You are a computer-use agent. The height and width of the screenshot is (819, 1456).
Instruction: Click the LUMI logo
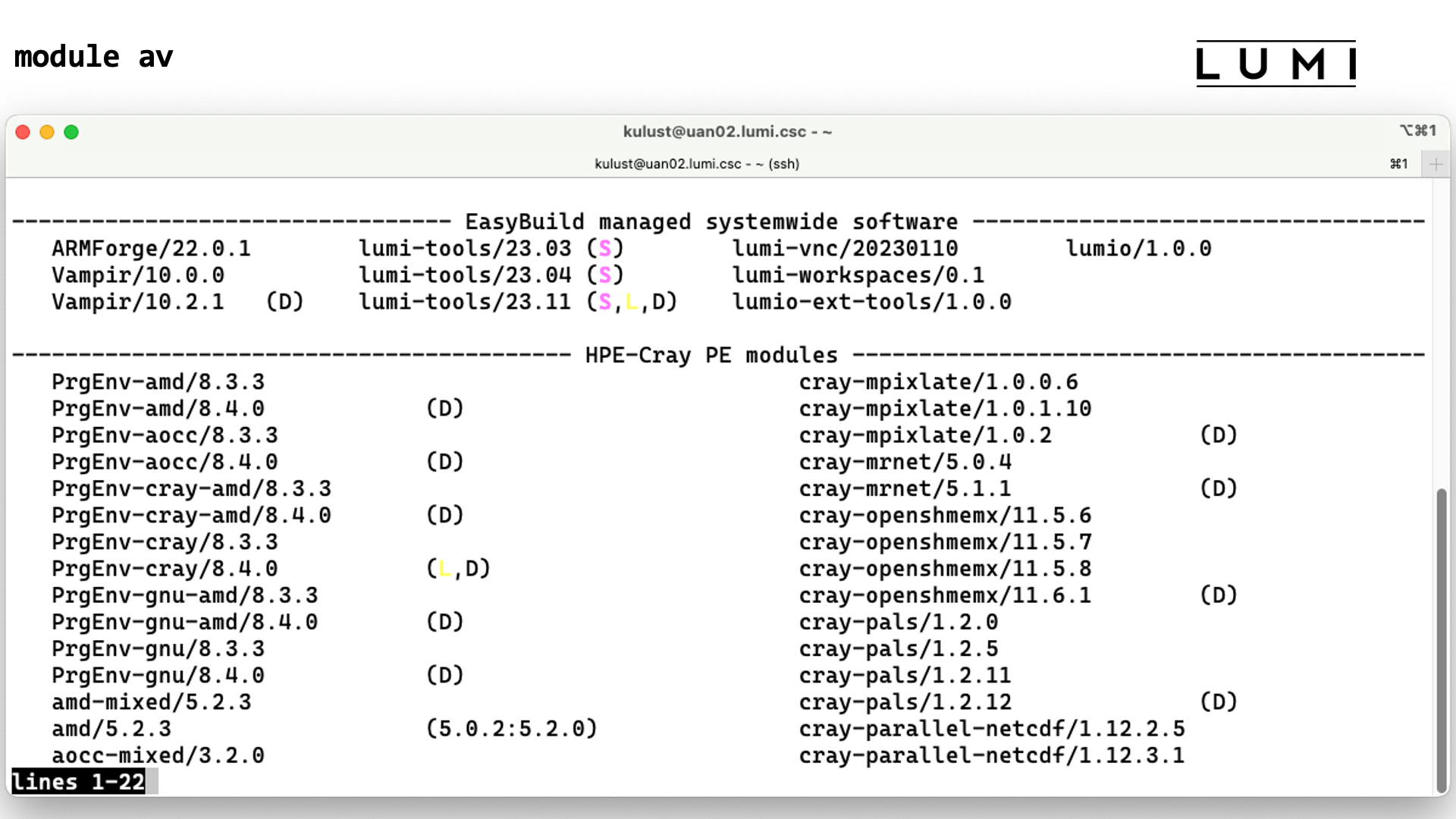point(1276,64)
